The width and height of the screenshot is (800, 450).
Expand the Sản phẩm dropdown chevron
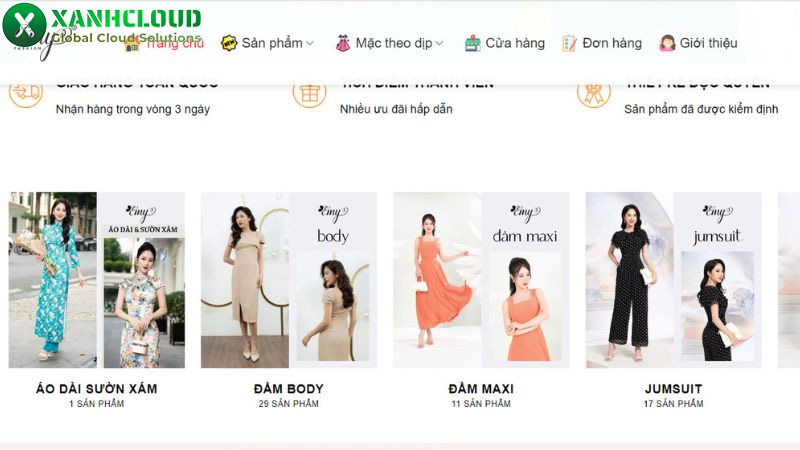pos(309,44)
